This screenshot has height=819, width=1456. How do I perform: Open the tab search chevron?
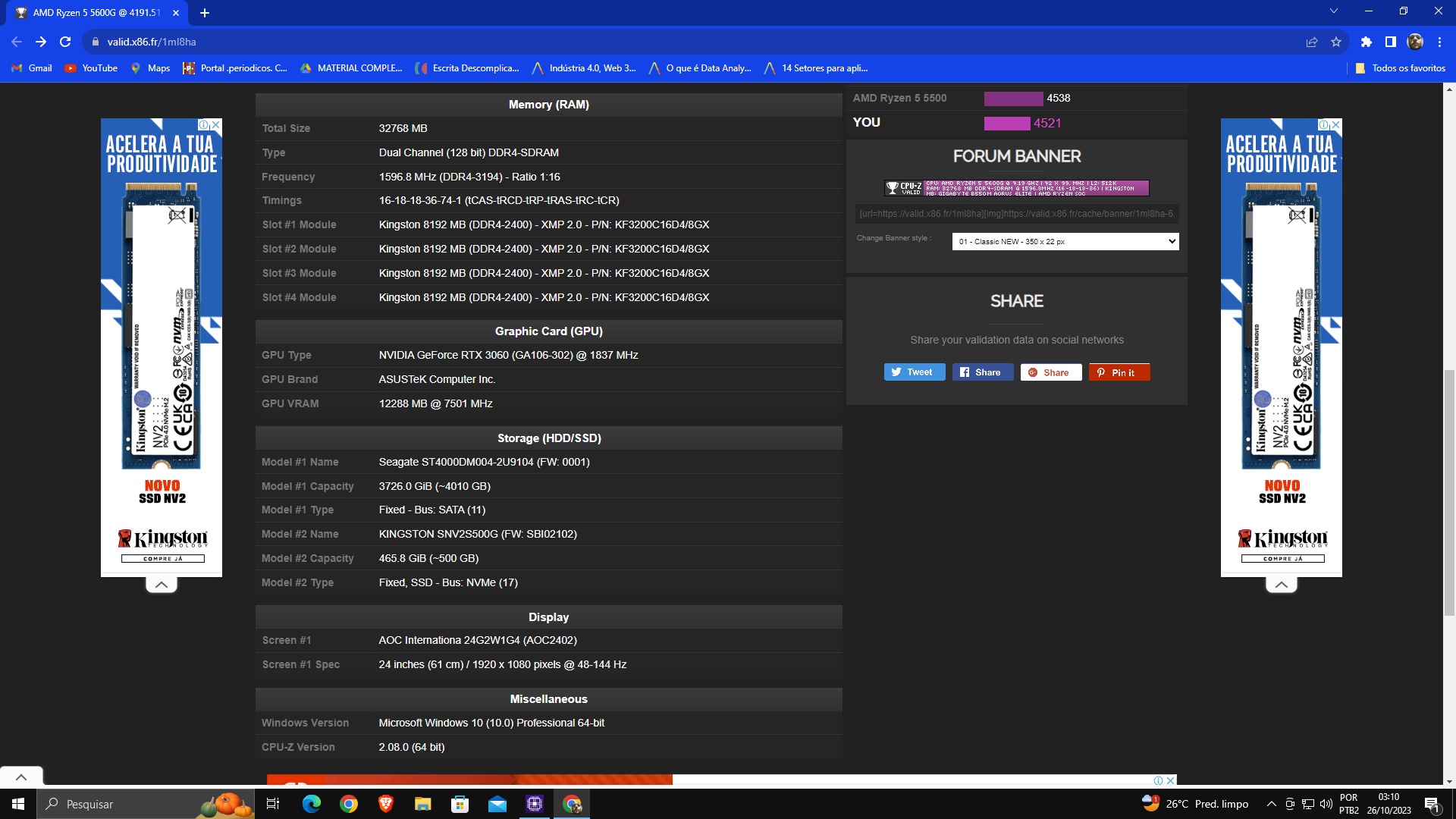point(1334,11)
